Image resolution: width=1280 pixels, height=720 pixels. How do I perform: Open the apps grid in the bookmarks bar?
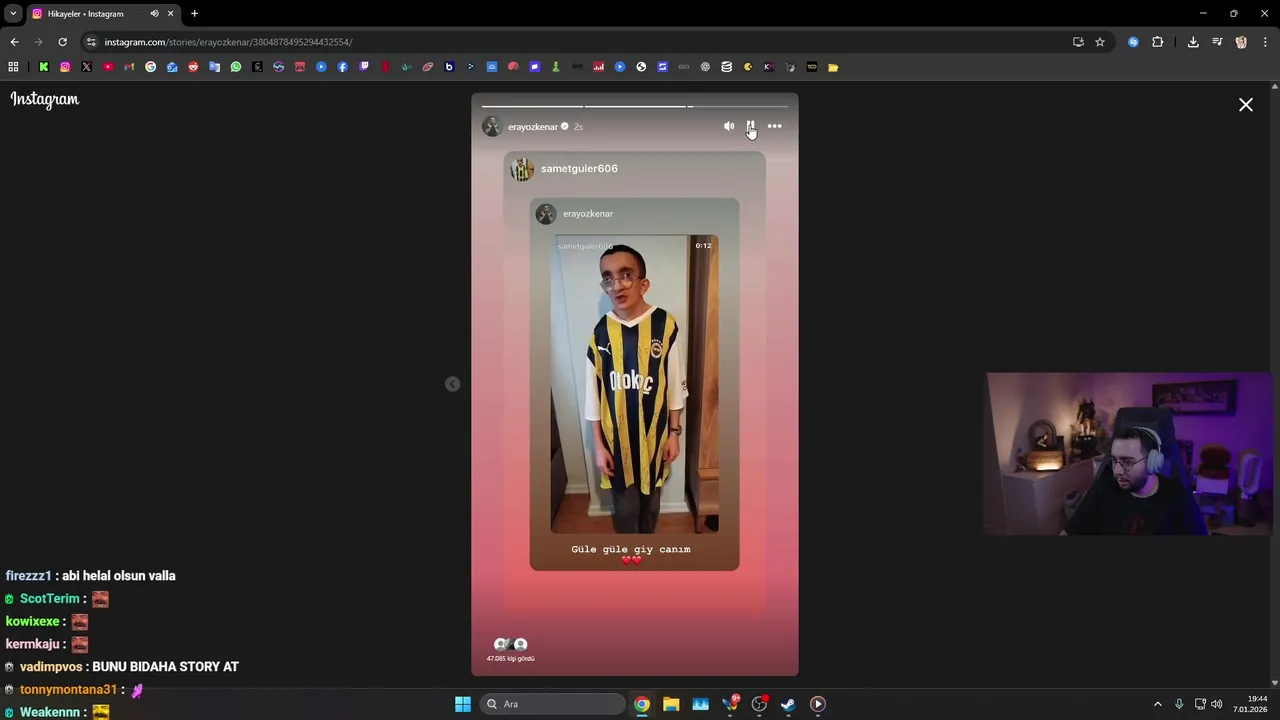(x=13, y=67)
